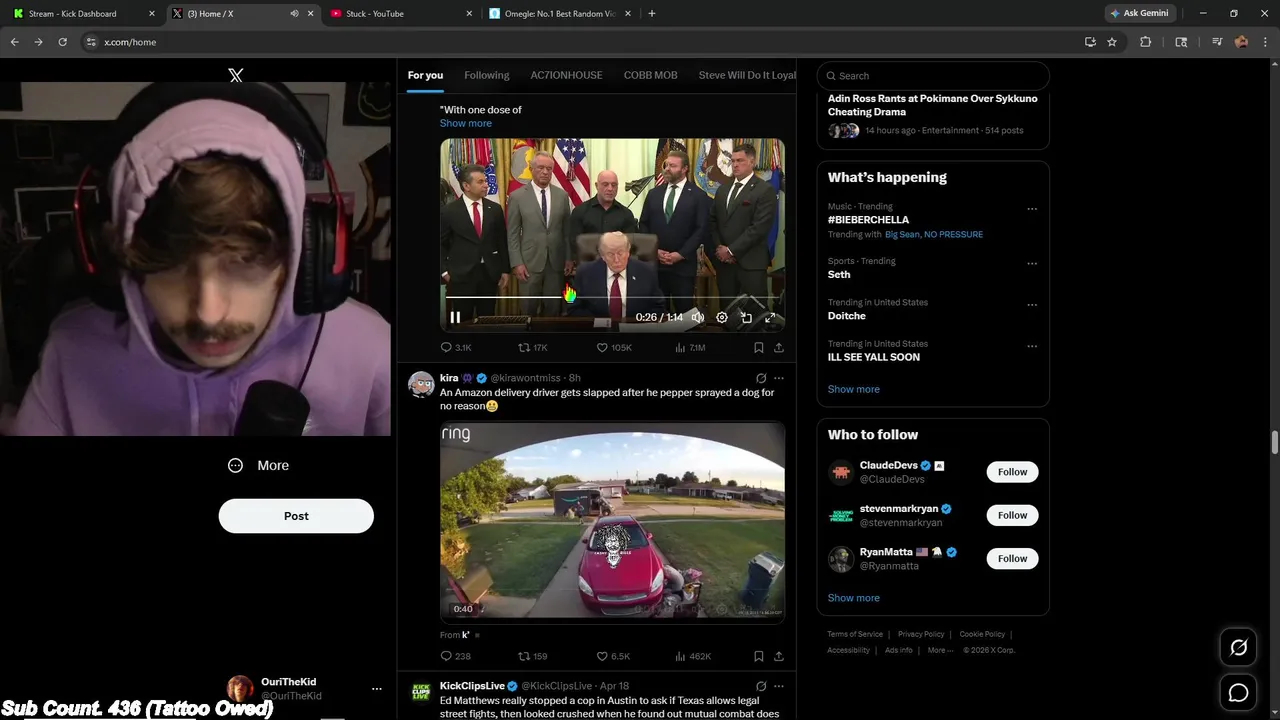Open more options on KickClipsLive post
Viewport: 1280px width, 720px height.
pos(779,686)
